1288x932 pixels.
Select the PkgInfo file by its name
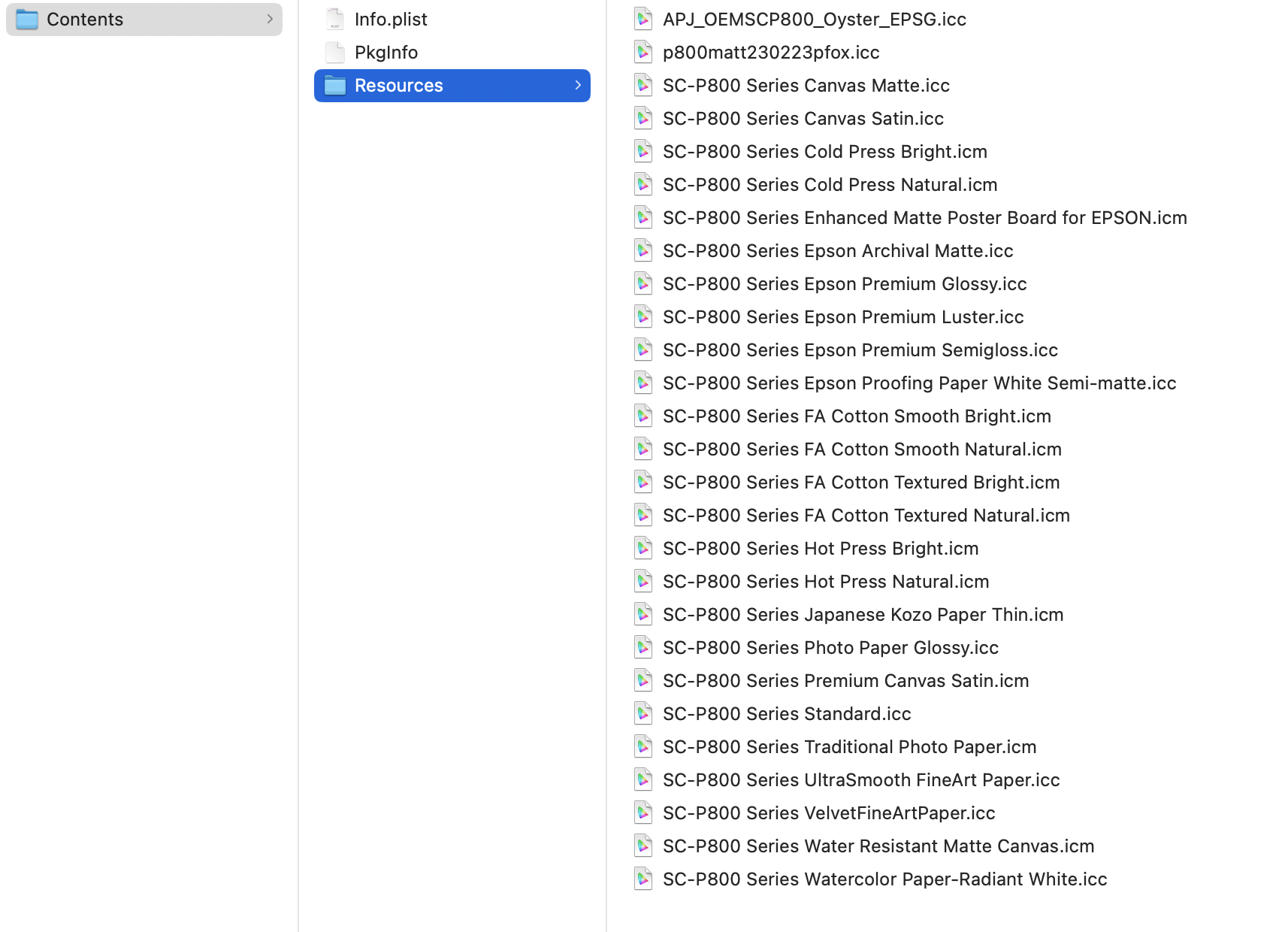(385, 52)
